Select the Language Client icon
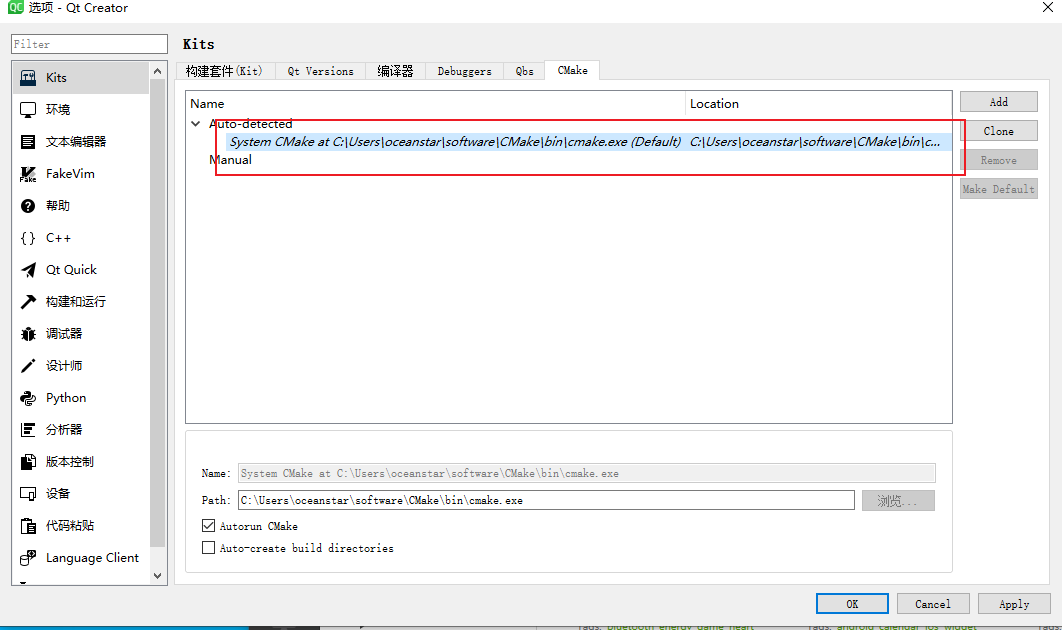The height and width of the screenshot is (630, 1062). coord(28,558)
